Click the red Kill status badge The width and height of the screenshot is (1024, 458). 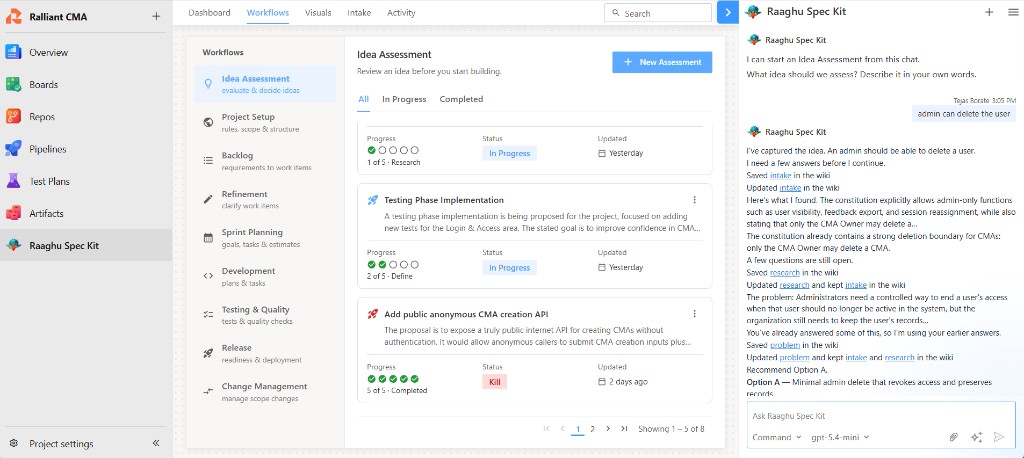pyautogui.click(x=494, y=382)
